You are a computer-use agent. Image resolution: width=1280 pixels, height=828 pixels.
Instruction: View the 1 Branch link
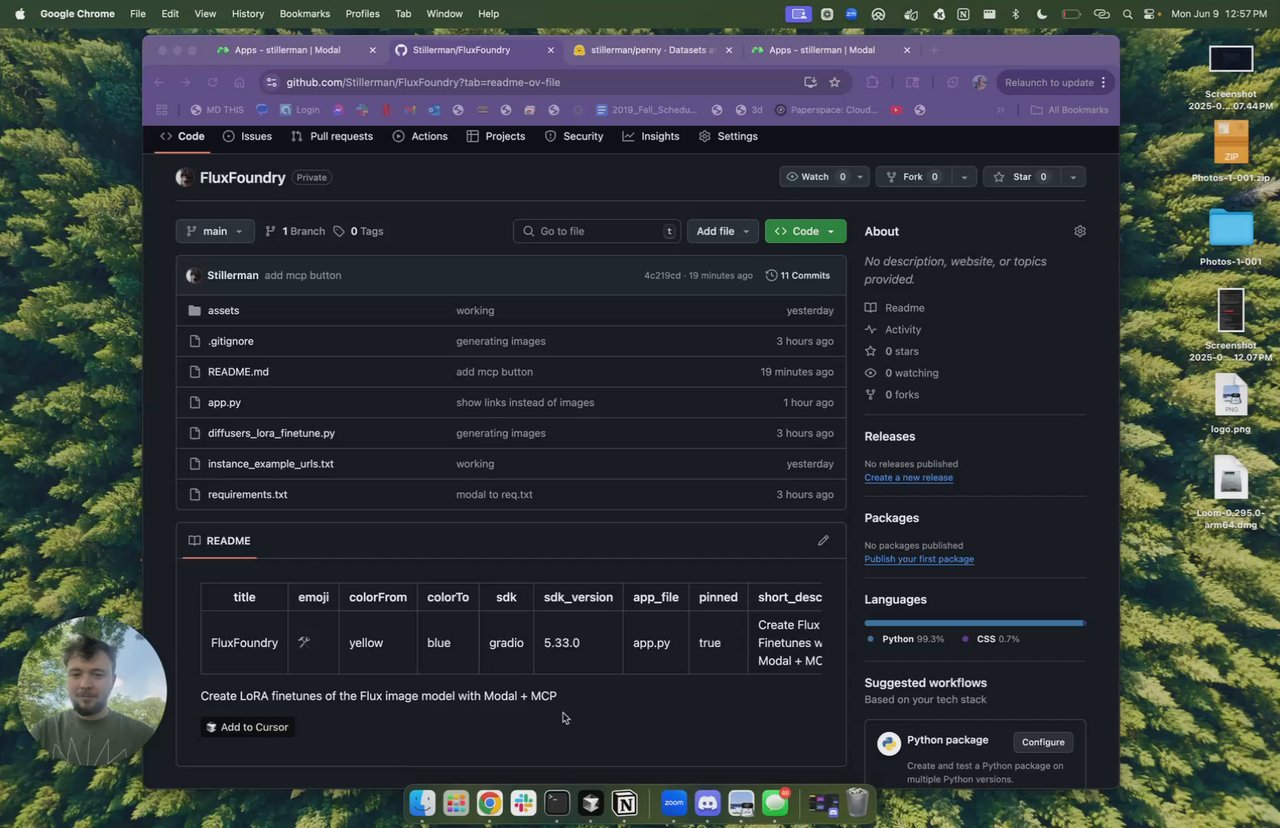295,231
